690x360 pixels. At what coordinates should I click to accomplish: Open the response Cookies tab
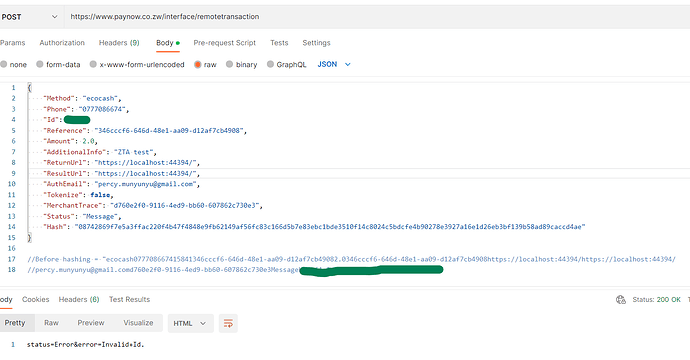[36, 299]
